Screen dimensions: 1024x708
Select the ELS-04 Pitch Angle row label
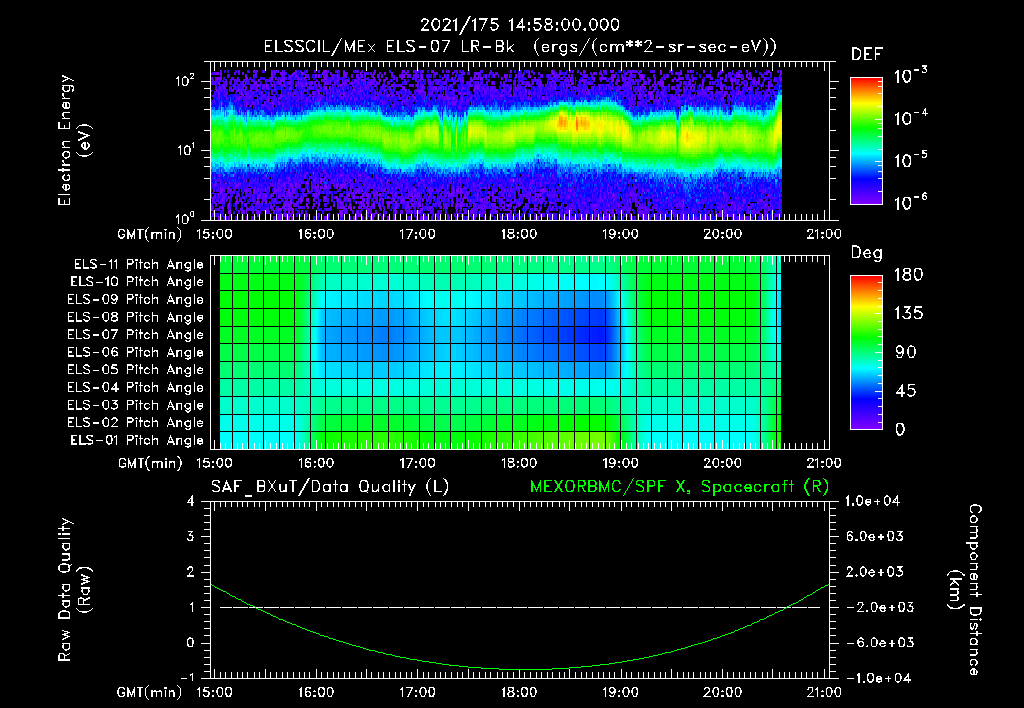(x=136, y=387)
